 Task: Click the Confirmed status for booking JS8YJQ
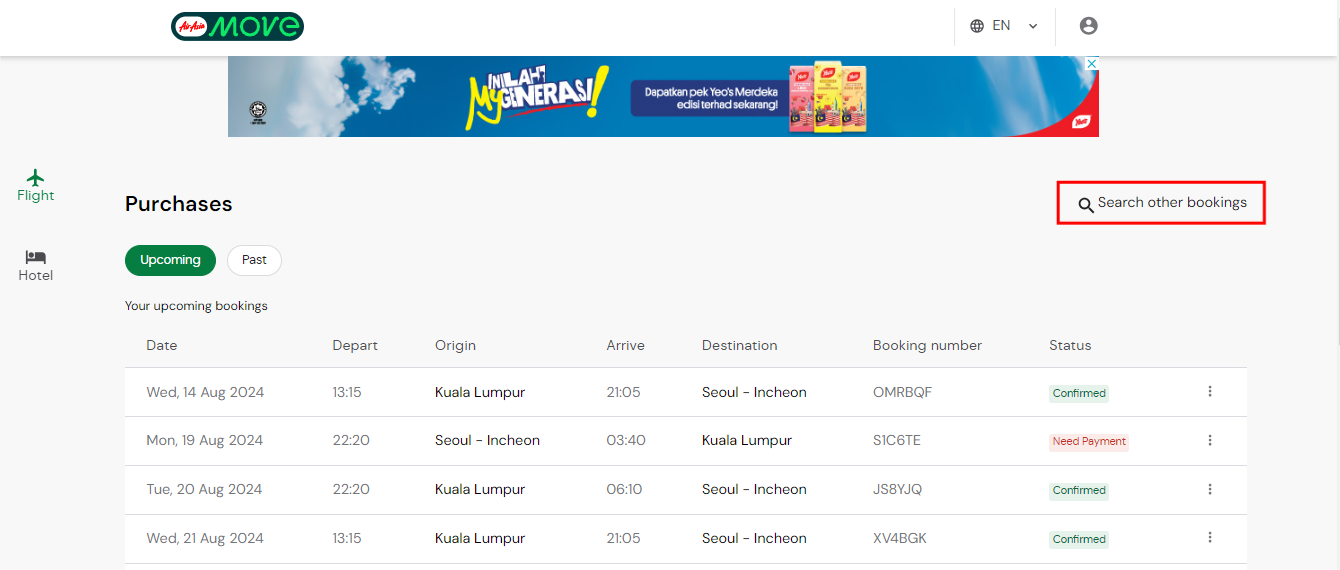1078,491
